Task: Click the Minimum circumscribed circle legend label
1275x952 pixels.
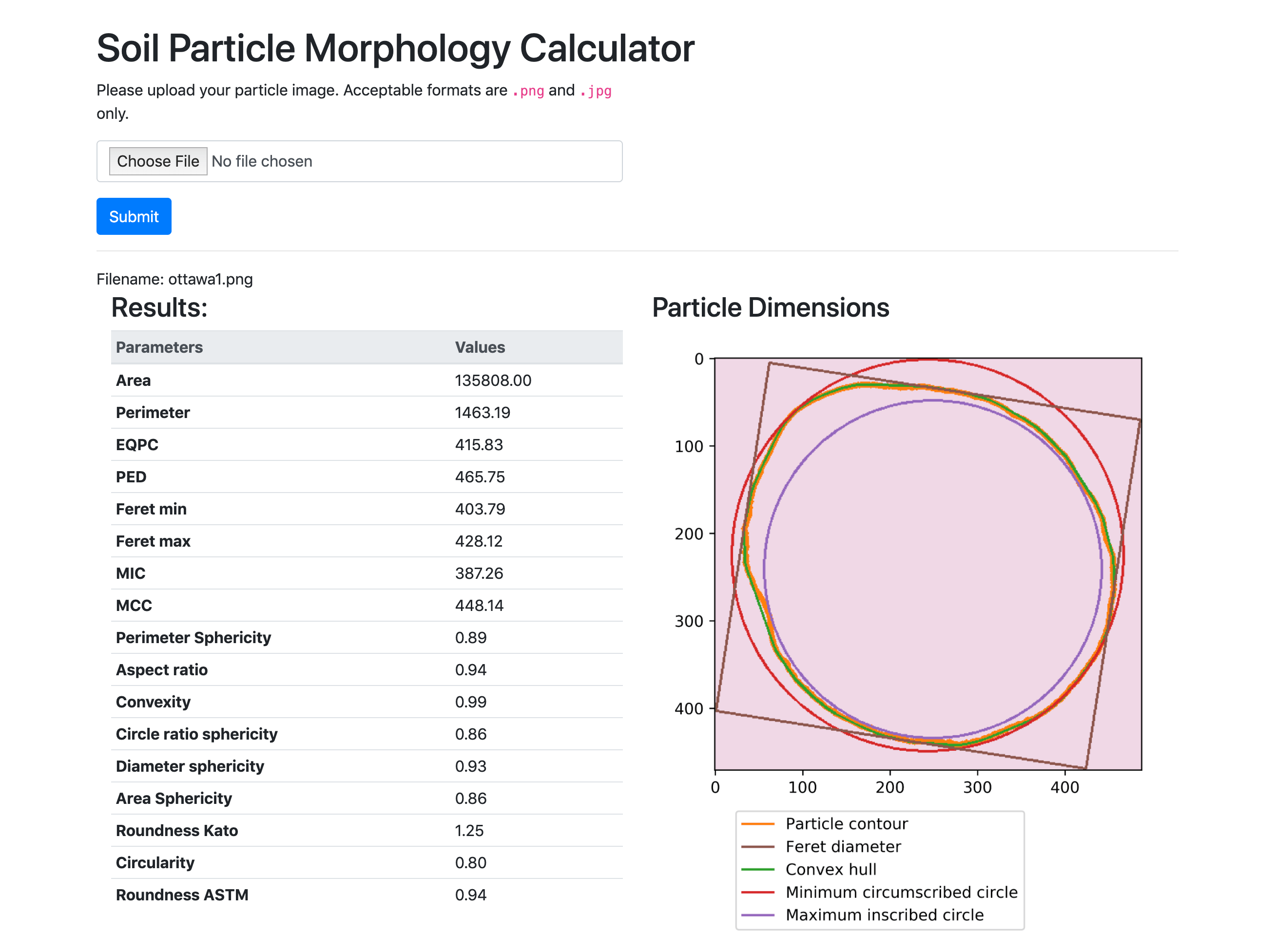Action: pyautogui.click(x=902, y=893)
